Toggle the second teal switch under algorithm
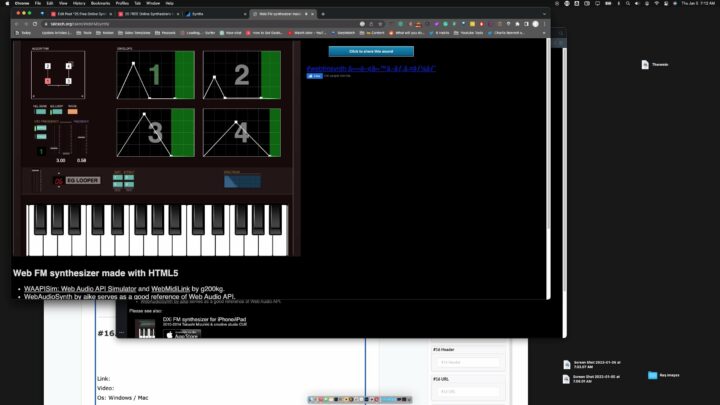The height and width of the screenshot is (405, 720). click(57, 111)
